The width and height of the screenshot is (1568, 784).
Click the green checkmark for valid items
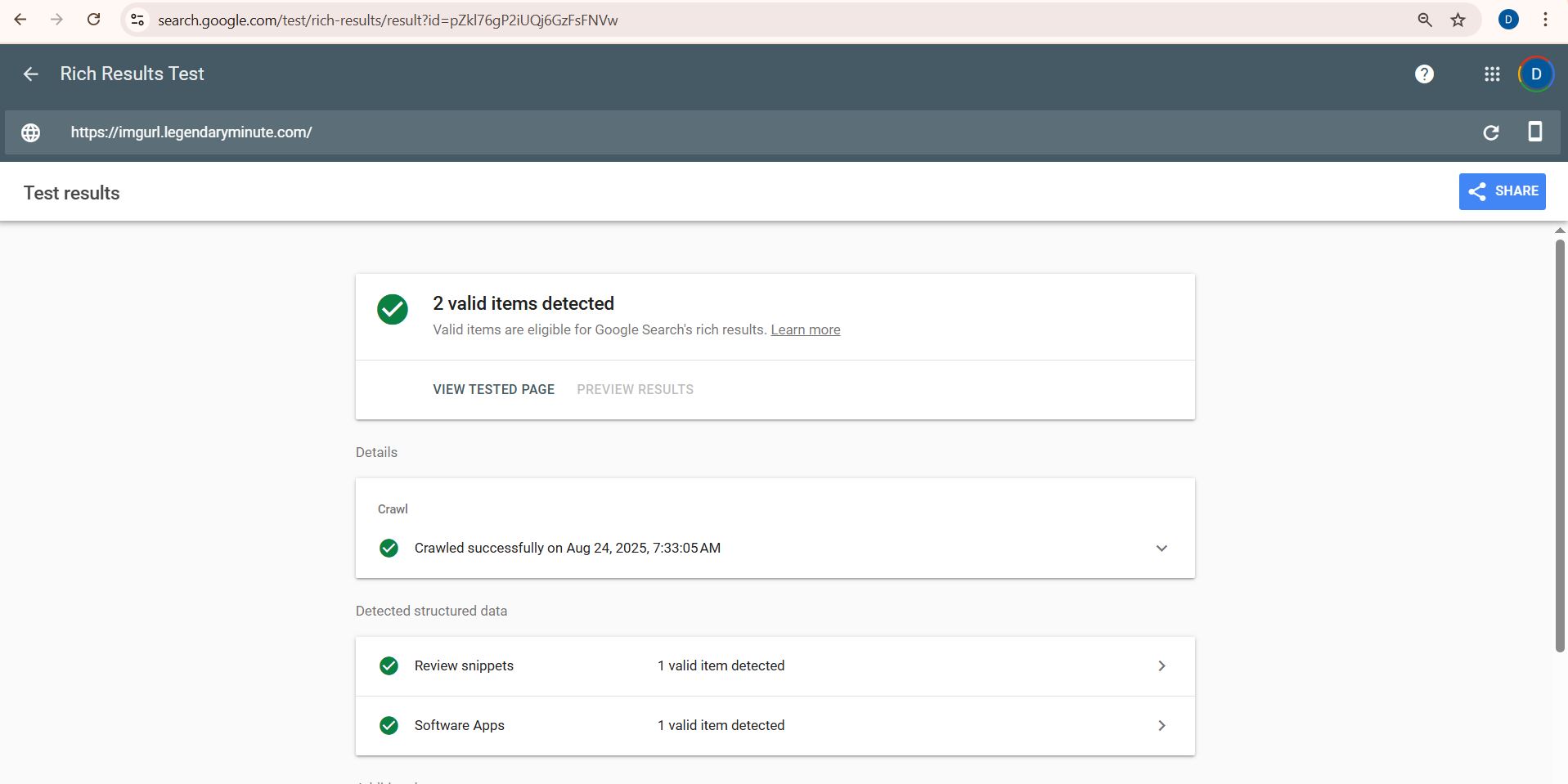[x=393, y=309]
